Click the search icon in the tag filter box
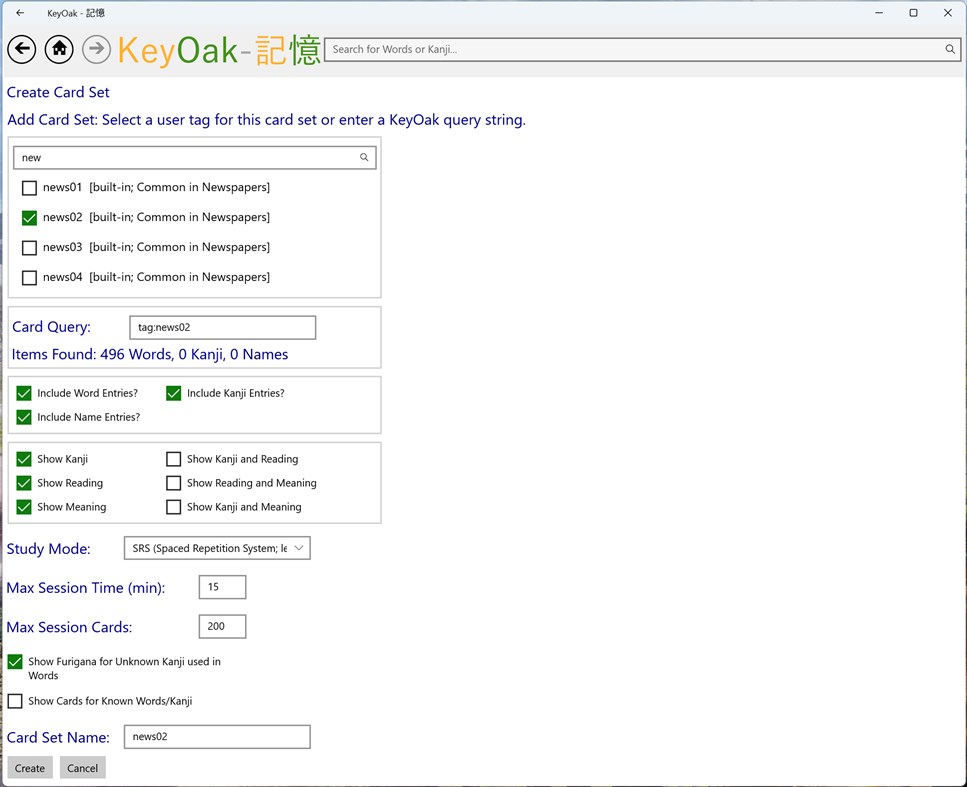The image size is (967, 787). 364,157
